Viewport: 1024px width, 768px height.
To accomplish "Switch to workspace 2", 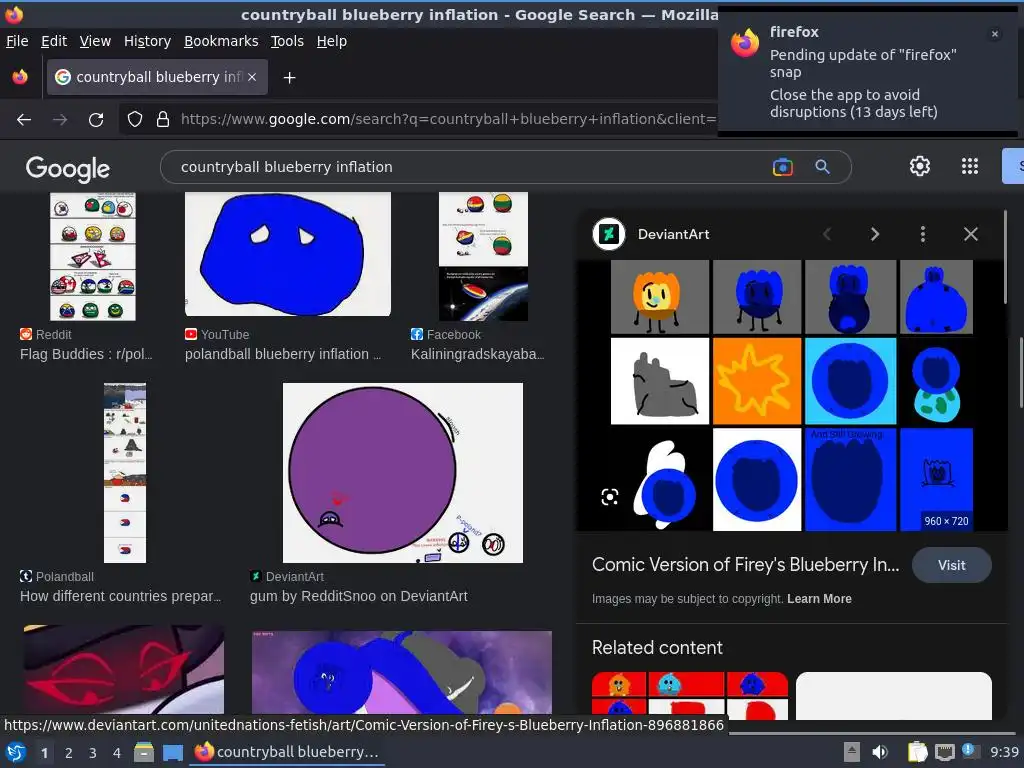I will [x=69, y=753].
